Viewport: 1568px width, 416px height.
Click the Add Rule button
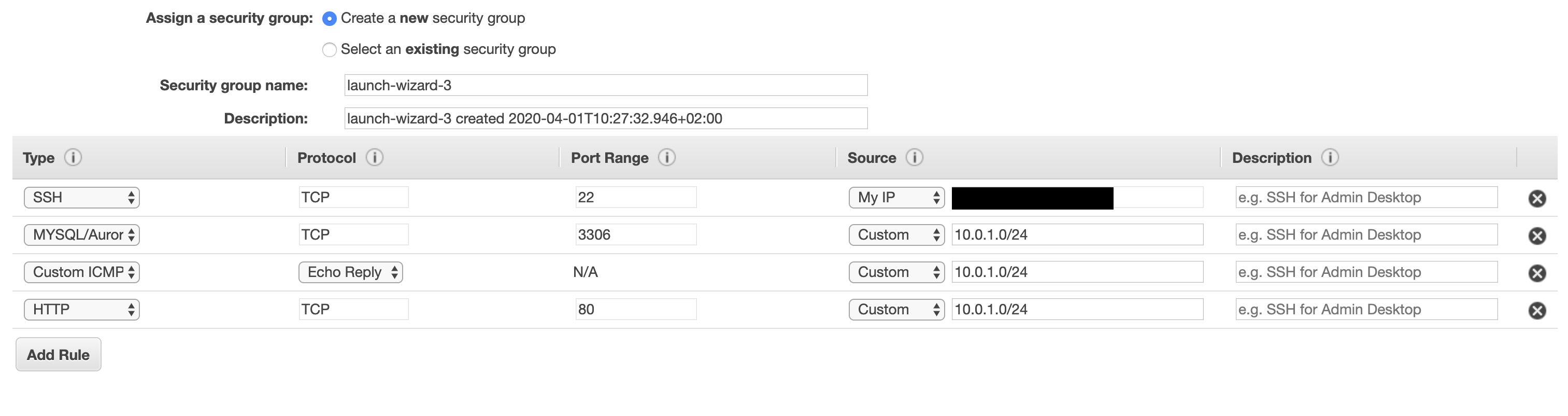click(x=59, y=354)
